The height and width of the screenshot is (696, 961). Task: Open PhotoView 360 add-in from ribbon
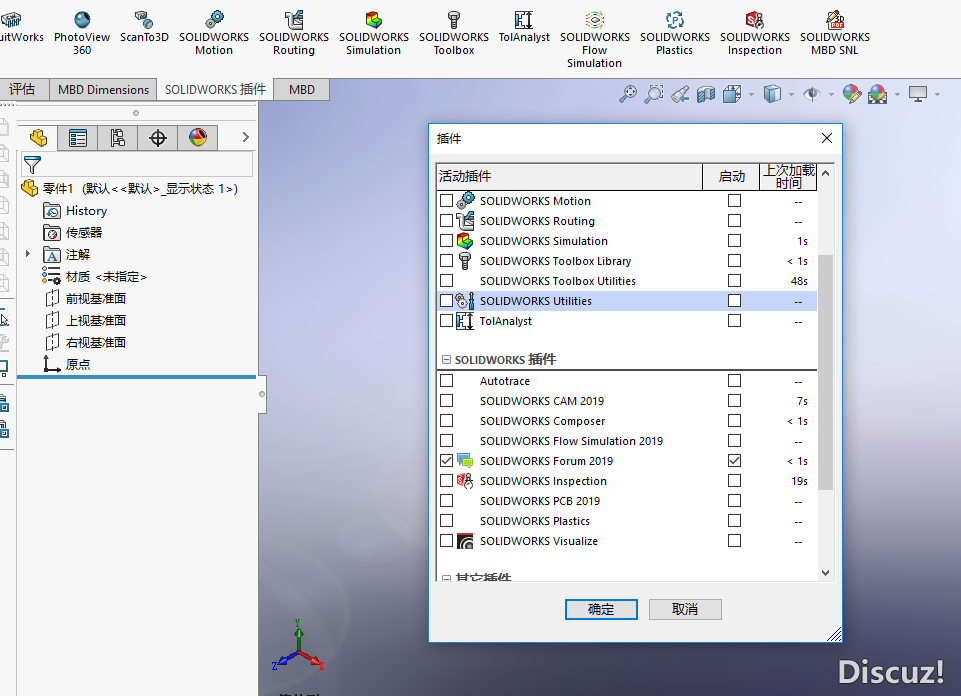click(x=82, y=33)
